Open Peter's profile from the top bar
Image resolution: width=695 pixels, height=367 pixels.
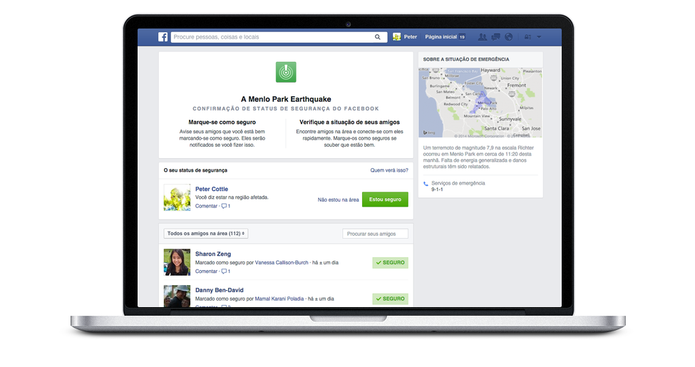[x=410, y=37]
